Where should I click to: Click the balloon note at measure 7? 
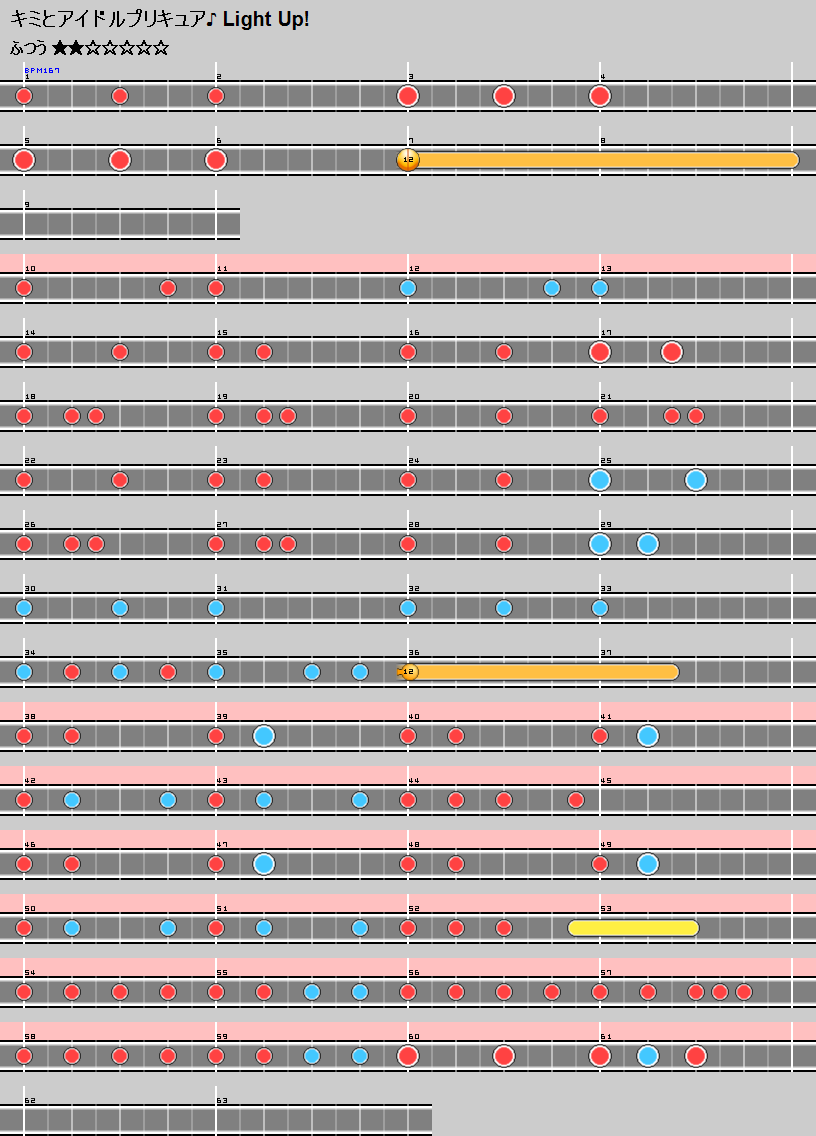click(x=407, y=160)
